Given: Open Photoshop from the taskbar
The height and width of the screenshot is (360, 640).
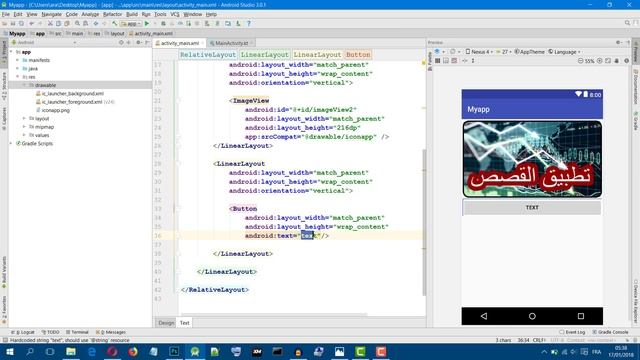Looking at the screenshot, I should tap(174, 352).
